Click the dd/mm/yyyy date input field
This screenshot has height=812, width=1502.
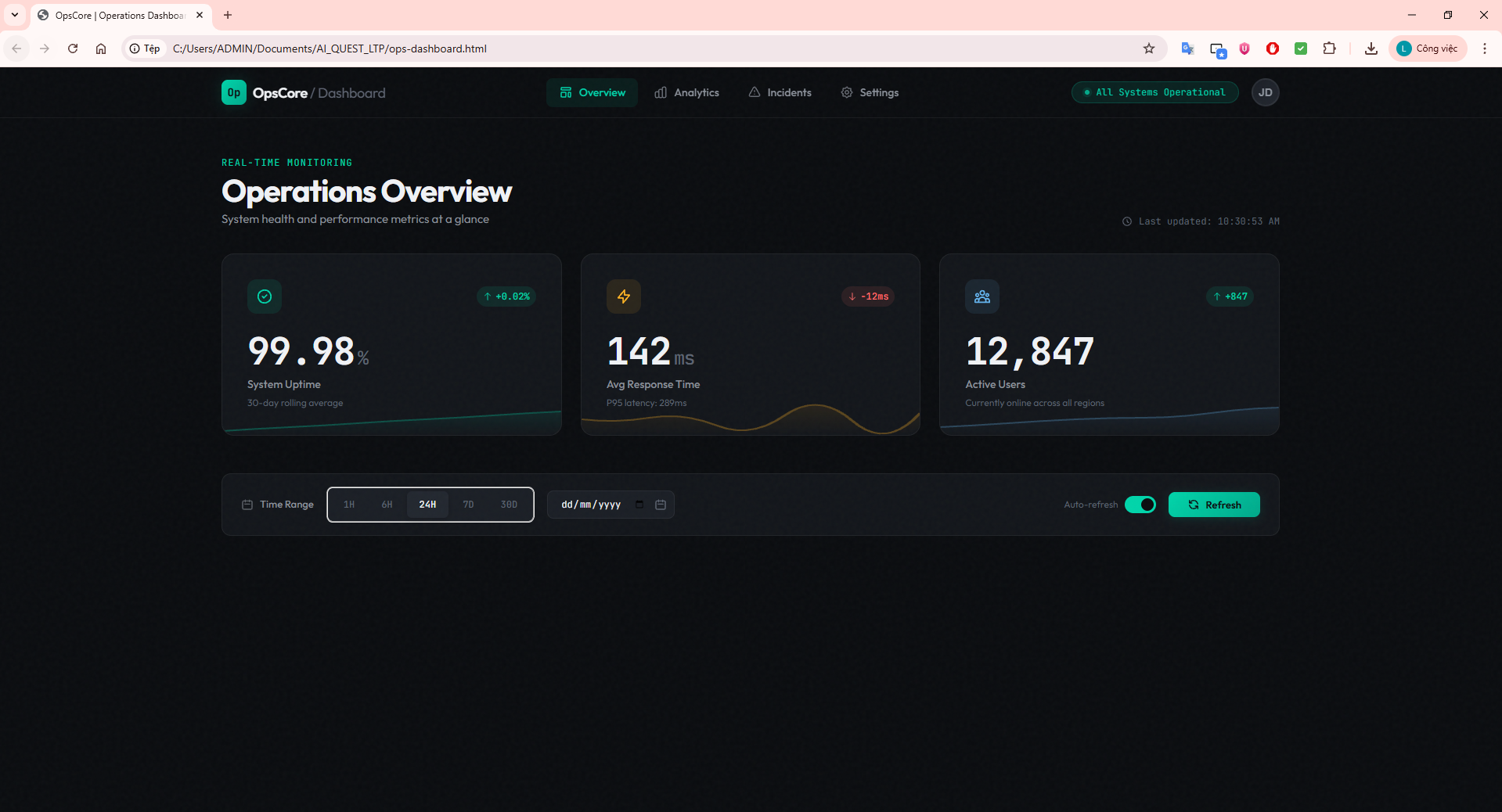point(592,505)
